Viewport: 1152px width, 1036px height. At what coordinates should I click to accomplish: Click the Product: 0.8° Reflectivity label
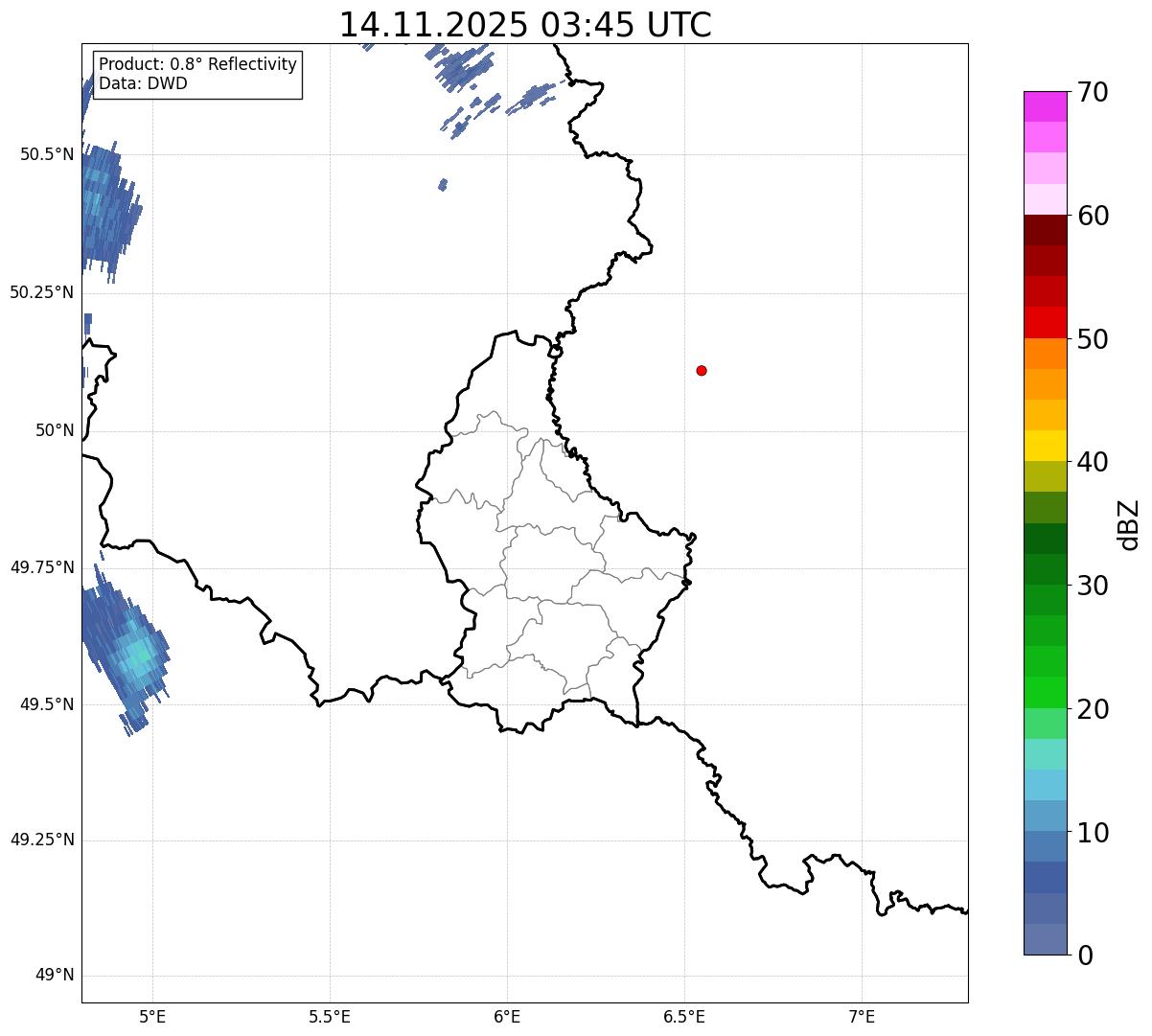click(x=198, y=64)
